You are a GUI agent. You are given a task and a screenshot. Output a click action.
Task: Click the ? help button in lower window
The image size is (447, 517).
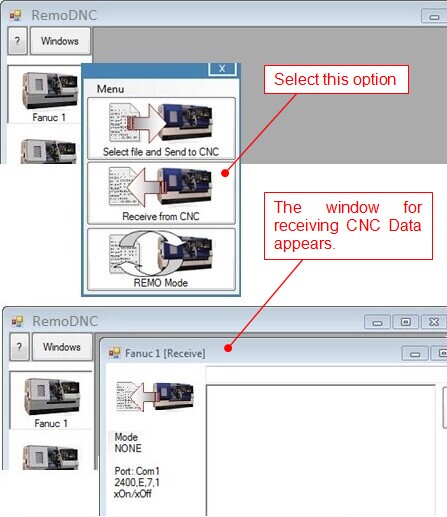pyautogui.click(x=19, y=347)
